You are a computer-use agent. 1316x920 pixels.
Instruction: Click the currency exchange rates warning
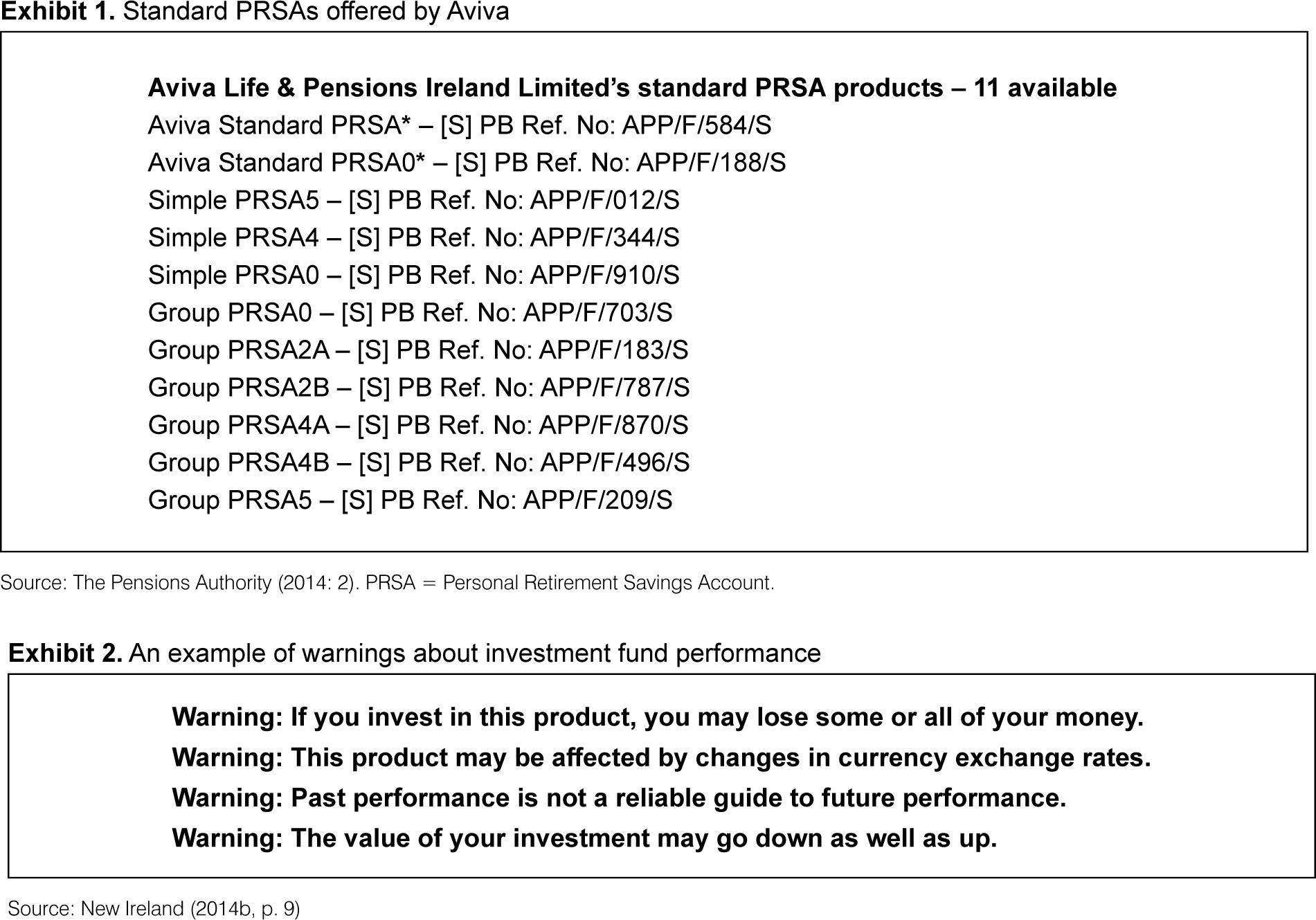click(660, 757)
